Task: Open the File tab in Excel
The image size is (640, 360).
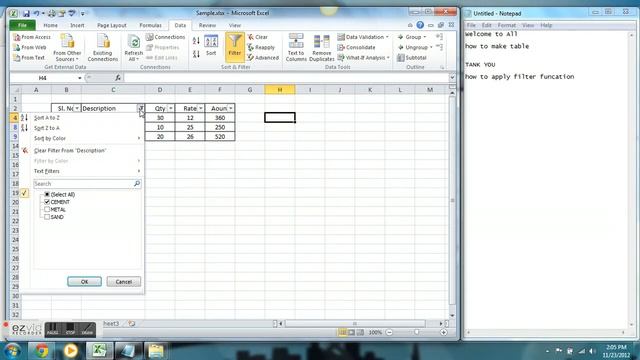Action: coord(22,25)
